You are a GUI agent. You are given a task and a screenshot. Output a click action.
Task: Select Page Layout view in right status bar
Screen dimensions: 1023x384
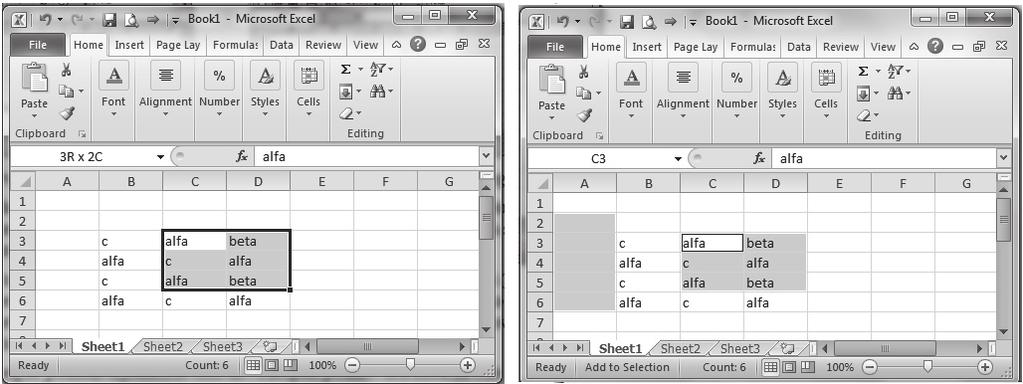(x=789, y=367)
